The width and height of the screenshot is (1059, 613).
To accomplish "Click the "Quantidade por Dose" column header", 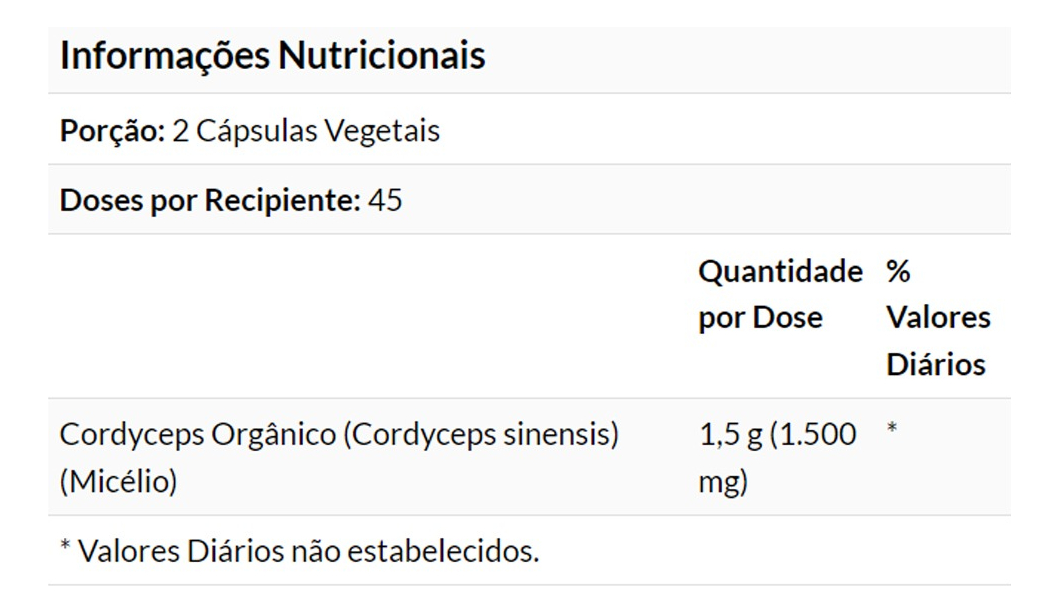I will point(779,294).
